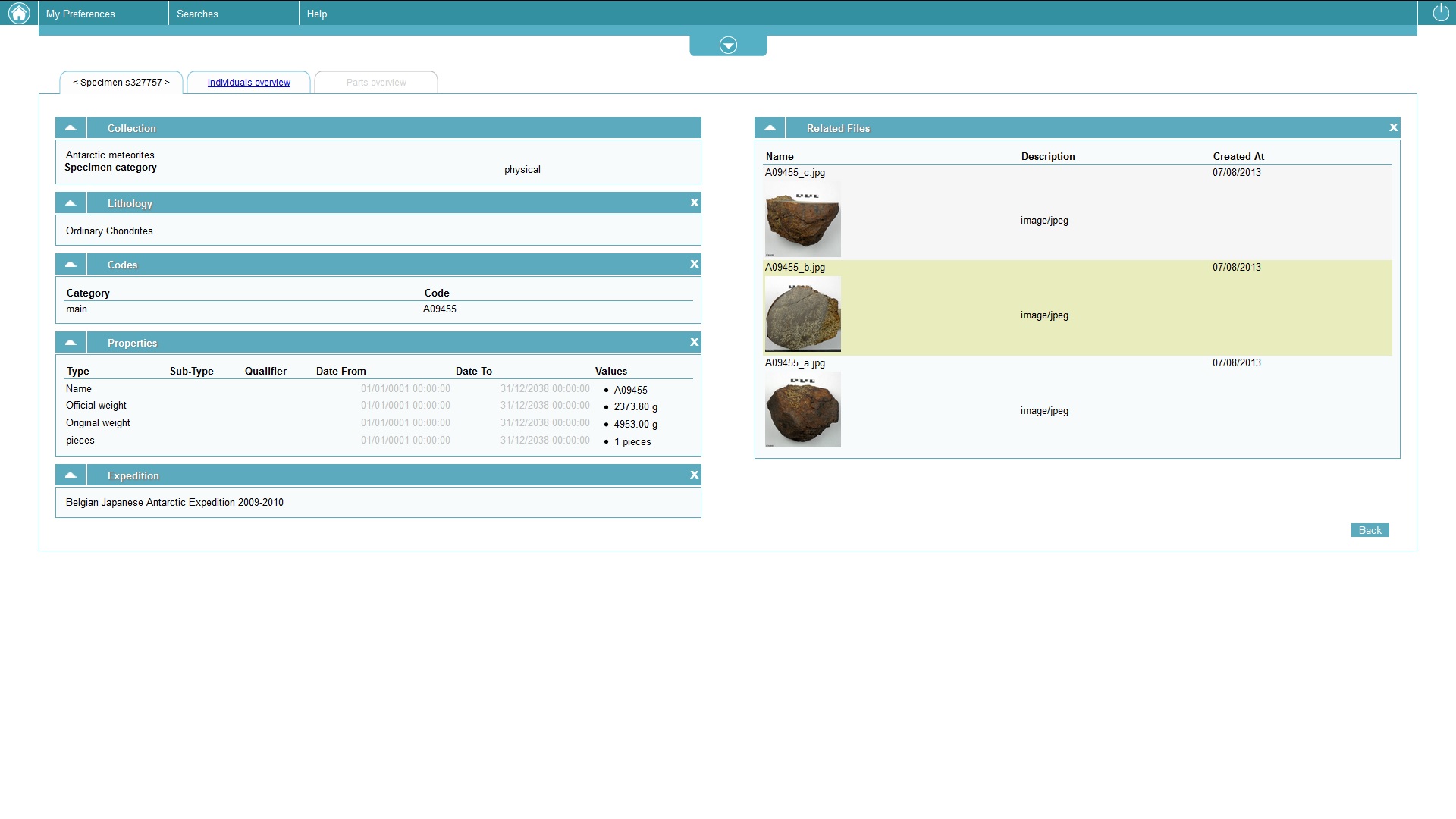Click the home icon in top-left corner
Viewport: 1456px width, 819px height.
(18, 13)
